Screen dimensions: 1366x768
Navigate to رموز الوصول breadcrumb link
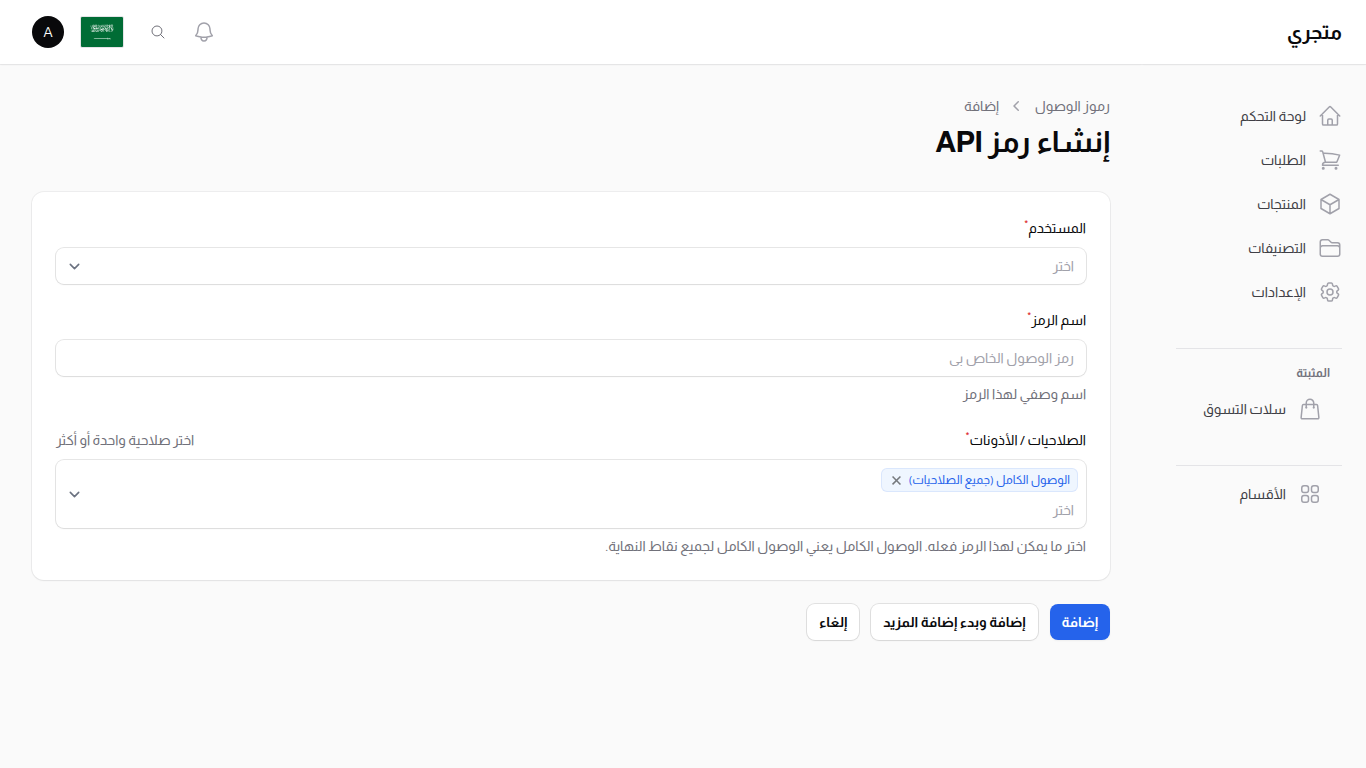click(x=1071, y=106)
